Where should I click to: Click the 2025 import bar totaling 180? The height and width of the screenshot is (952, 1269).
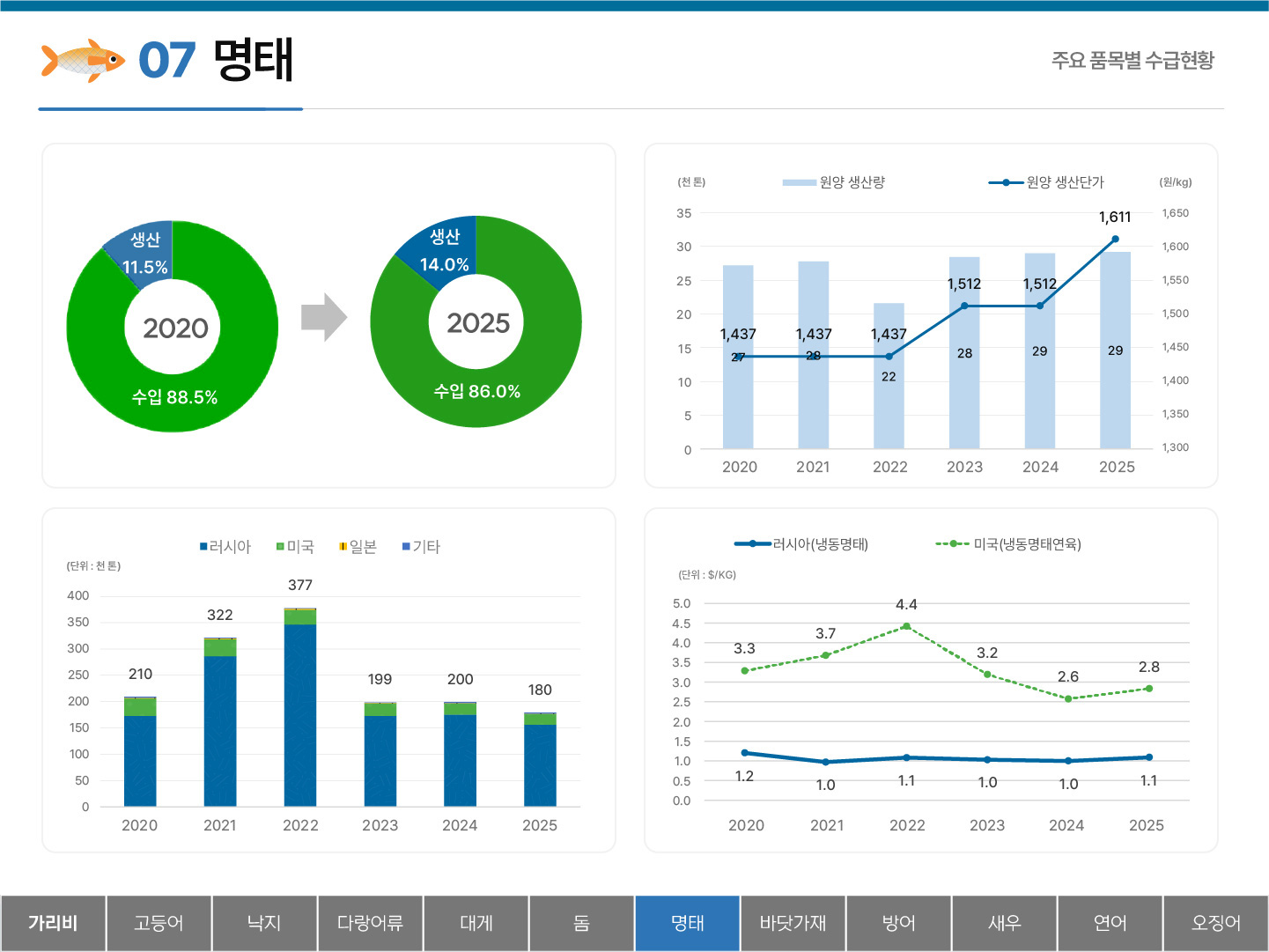540,759
